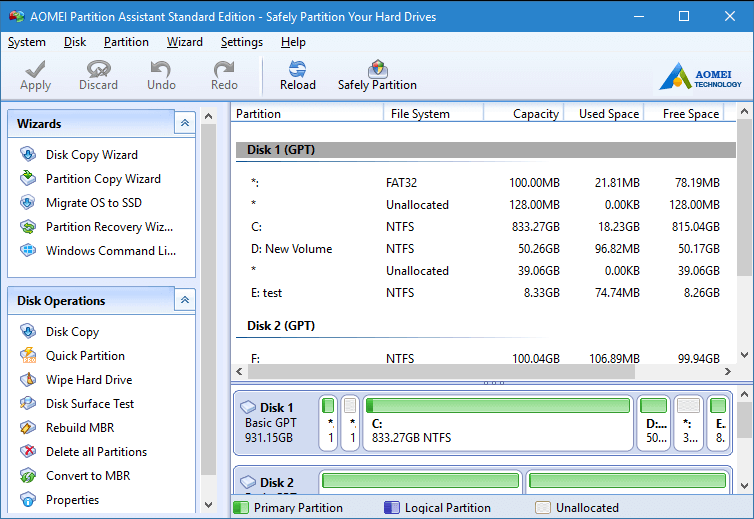This screenshot has height=519, width=754.
Task: Click the partition list horizontal scrollbar
Action: click(441, 371)
